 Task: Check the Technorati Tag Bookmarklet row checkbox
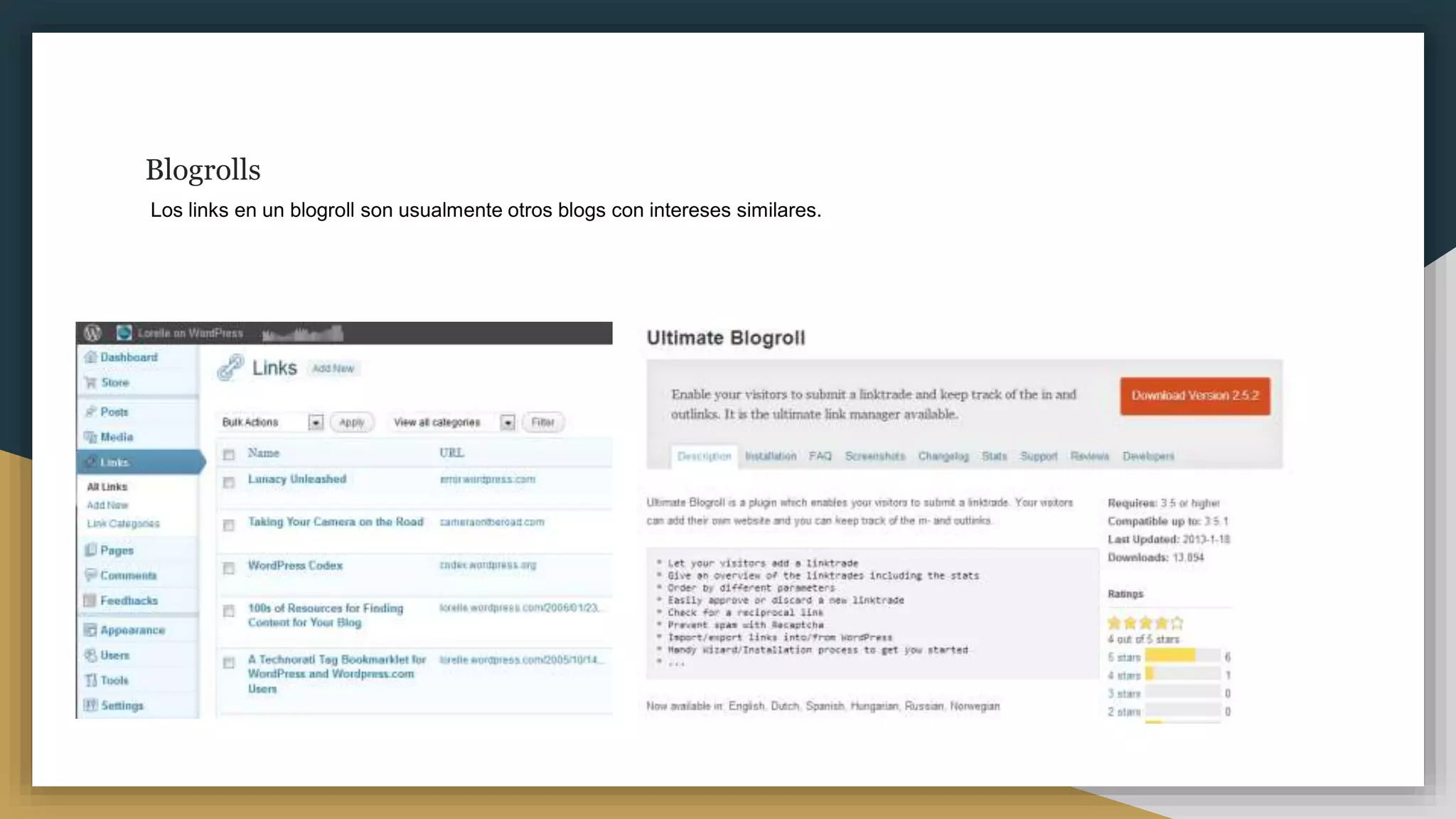(229, 663)
